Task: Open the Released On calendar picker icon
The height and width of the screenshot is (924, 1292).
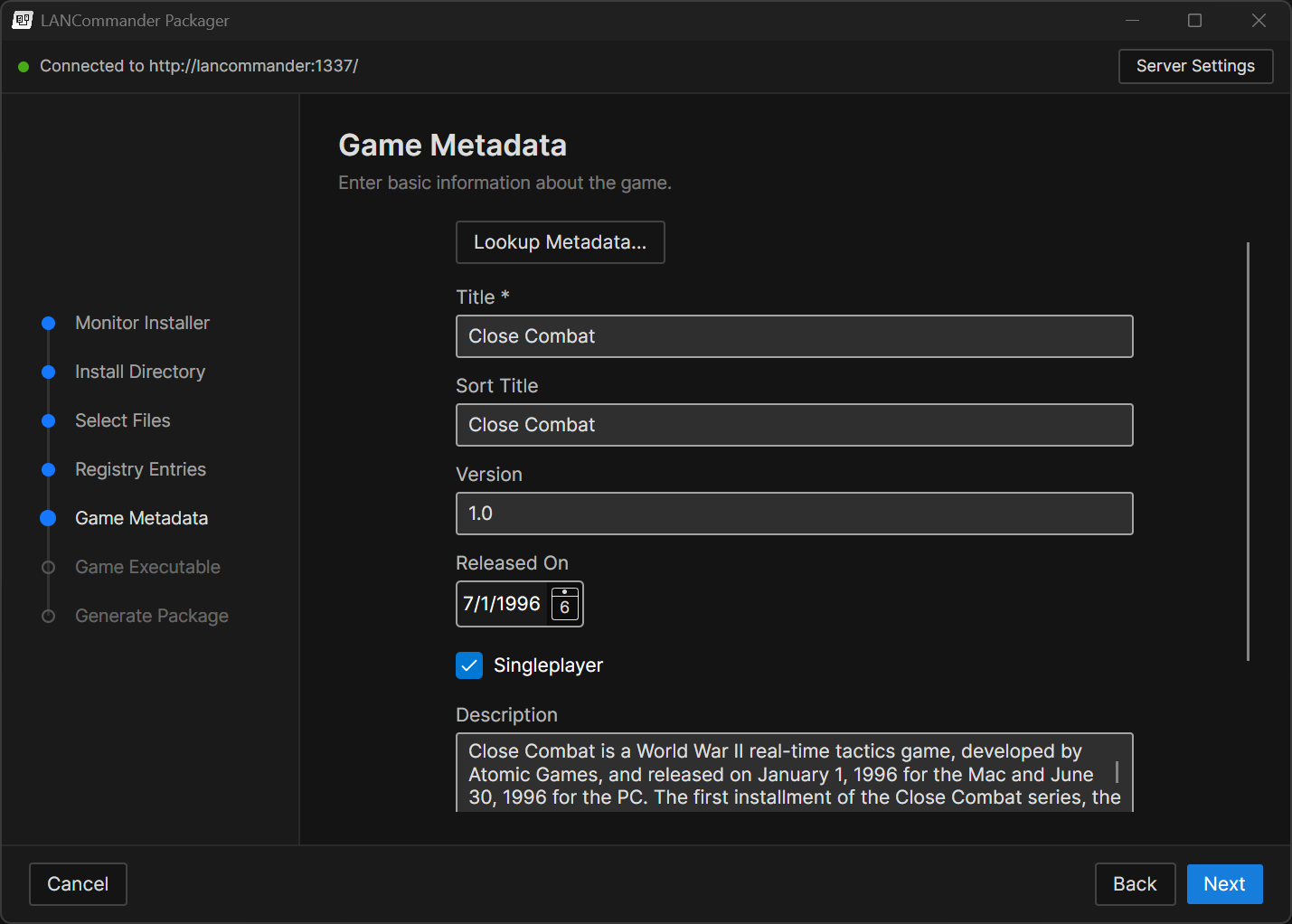Action: [565, 604]
